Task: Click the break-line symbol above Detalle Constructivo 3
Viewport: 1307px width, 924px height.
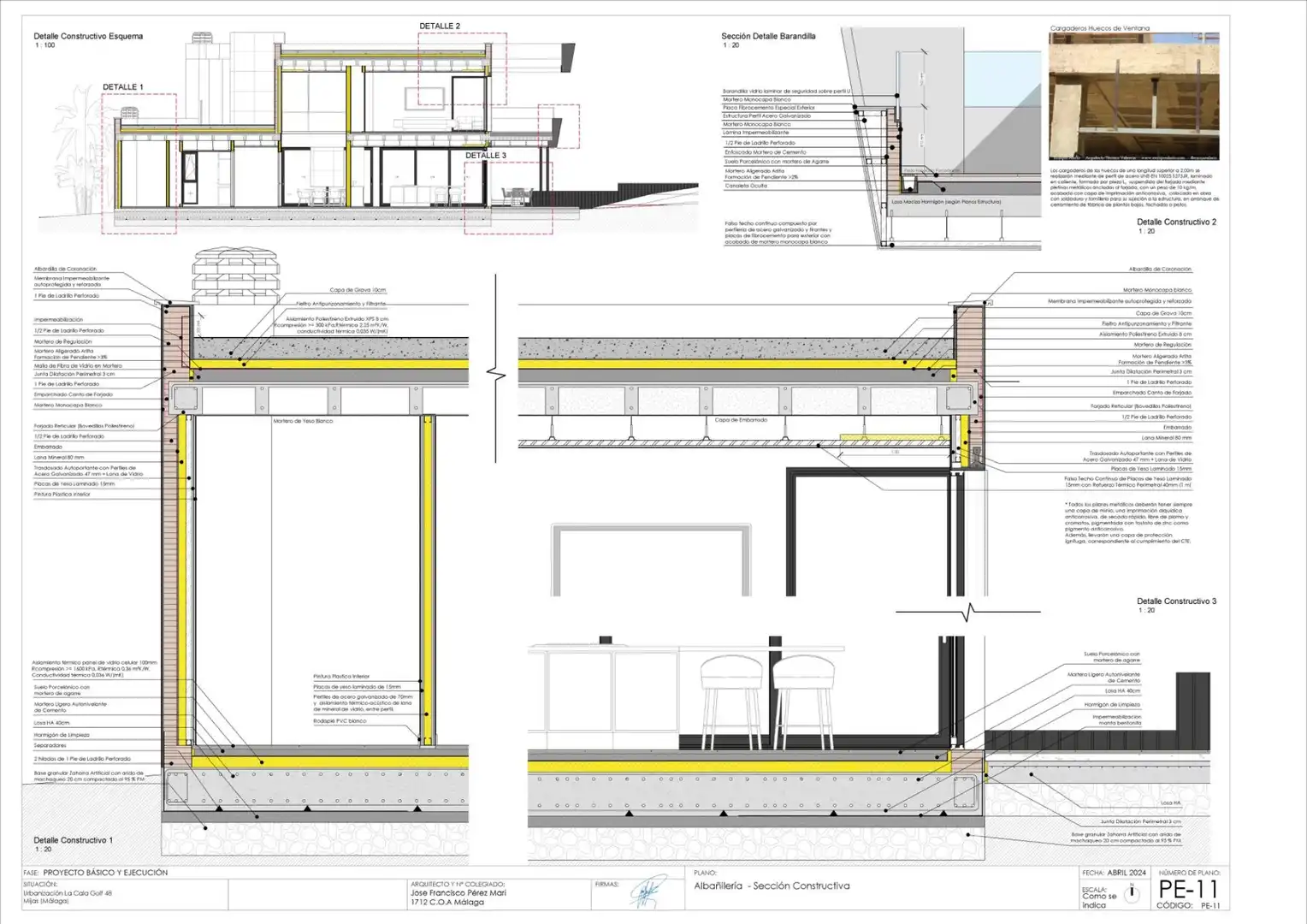Action: click(968, 613)
